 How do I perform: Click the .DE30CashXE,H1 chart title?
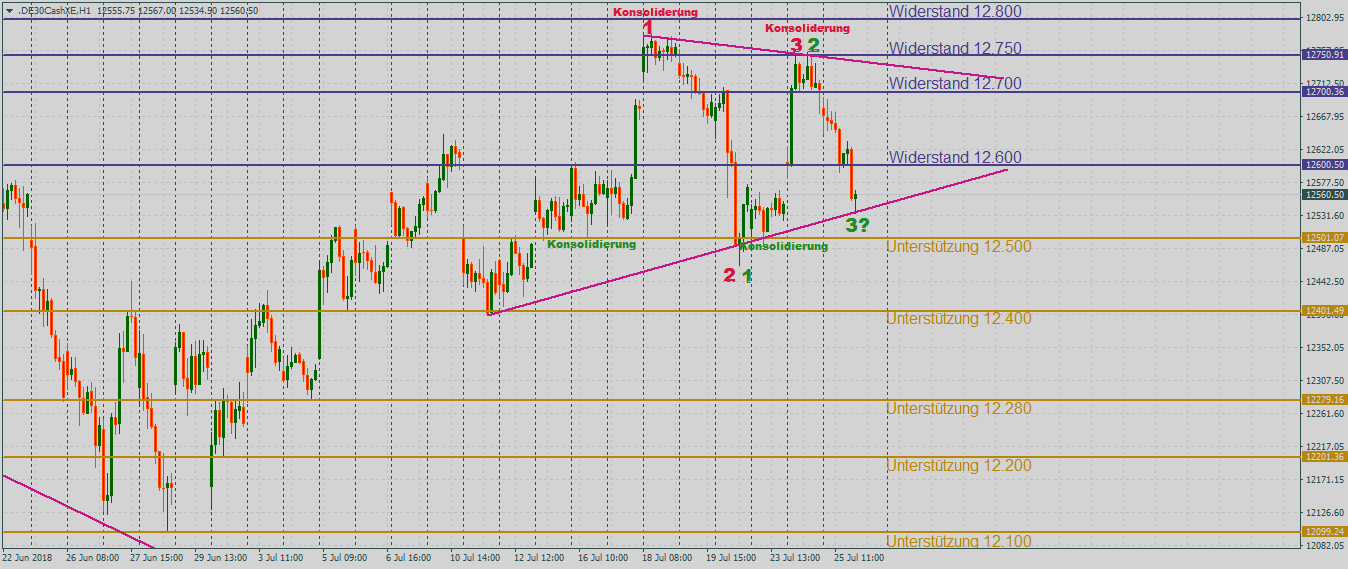coord(55,10)
